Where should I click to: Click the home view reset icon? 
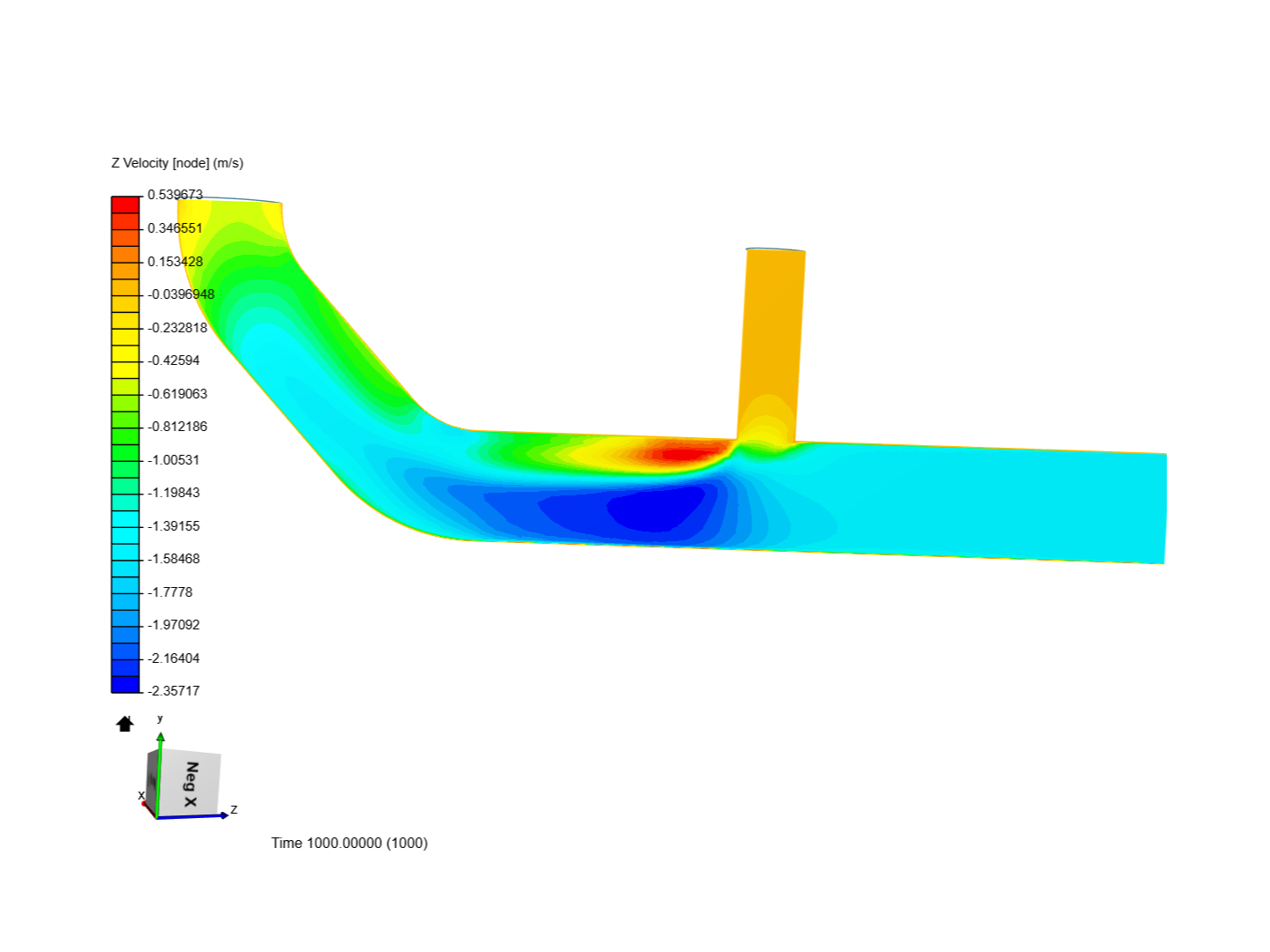(x=125, y=724)
